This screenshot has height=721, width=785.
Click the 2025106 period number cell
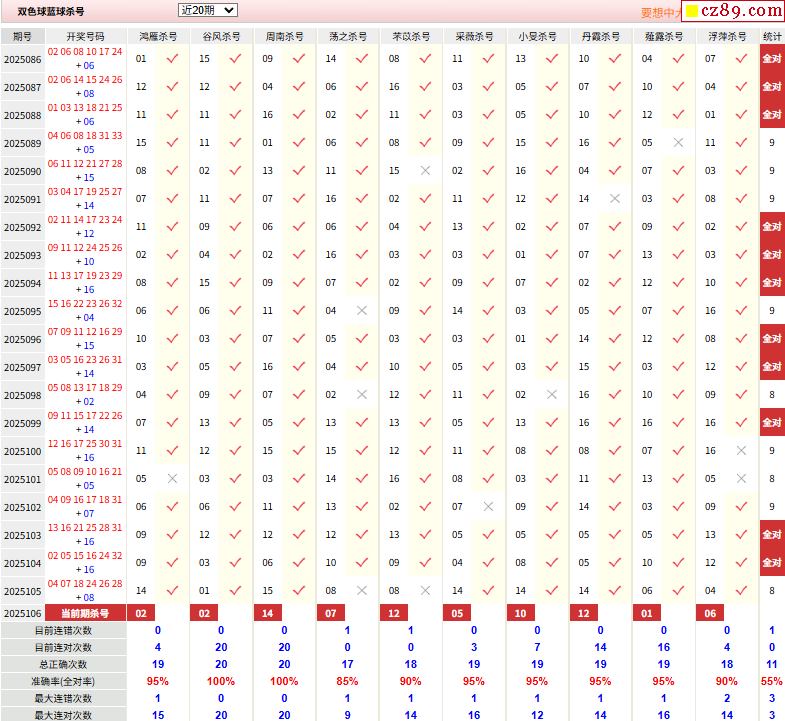pyautogui.click(x=23, y=613)
